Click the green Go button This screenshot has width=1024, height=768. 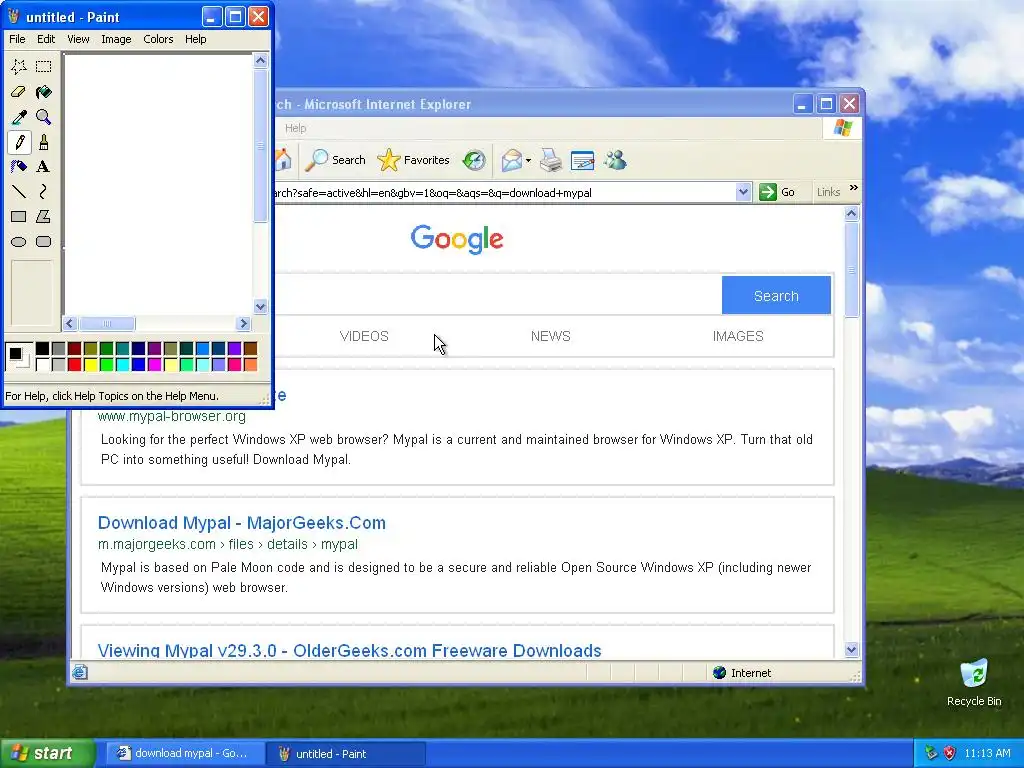(777, 192)
